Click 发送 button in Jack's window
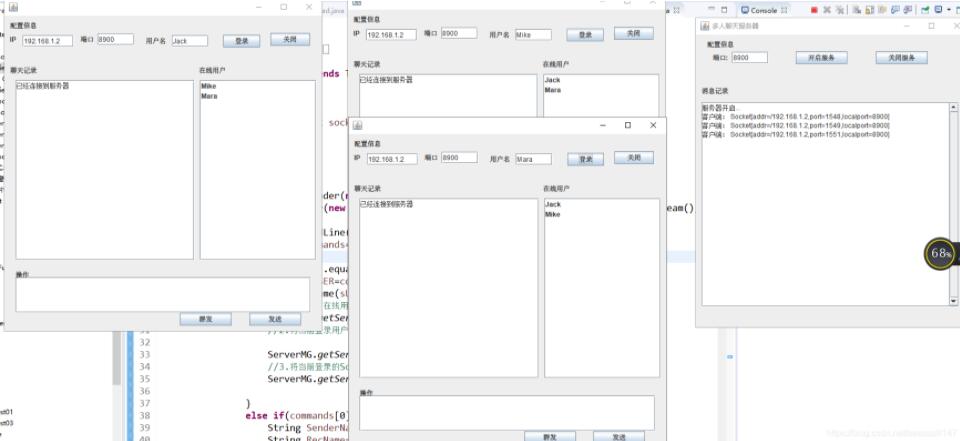 tap(275, 319)
